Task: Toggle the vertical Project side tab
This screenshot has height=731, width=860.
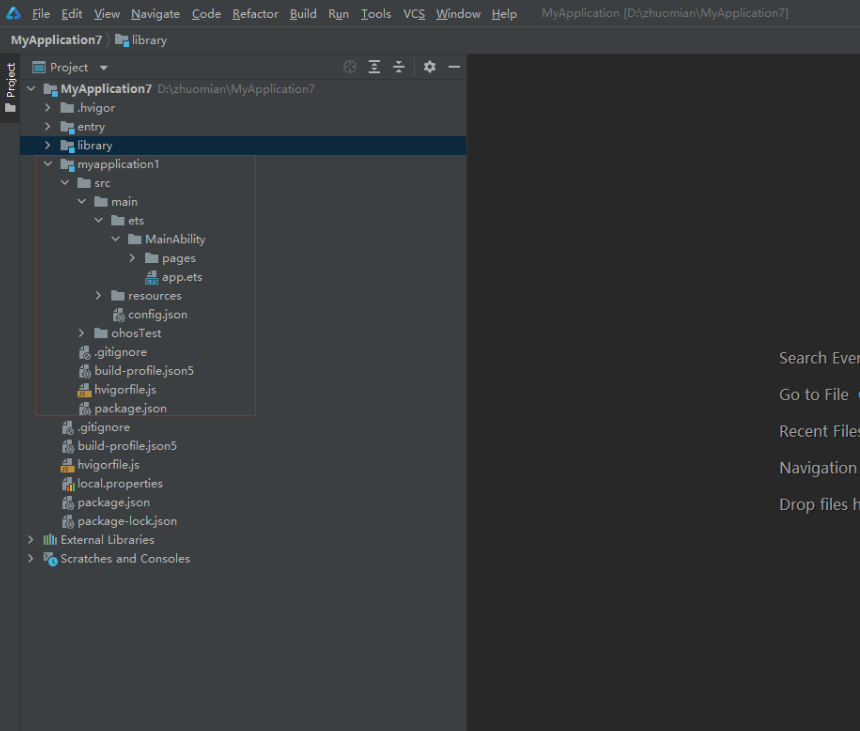Action: coord(10,88)
